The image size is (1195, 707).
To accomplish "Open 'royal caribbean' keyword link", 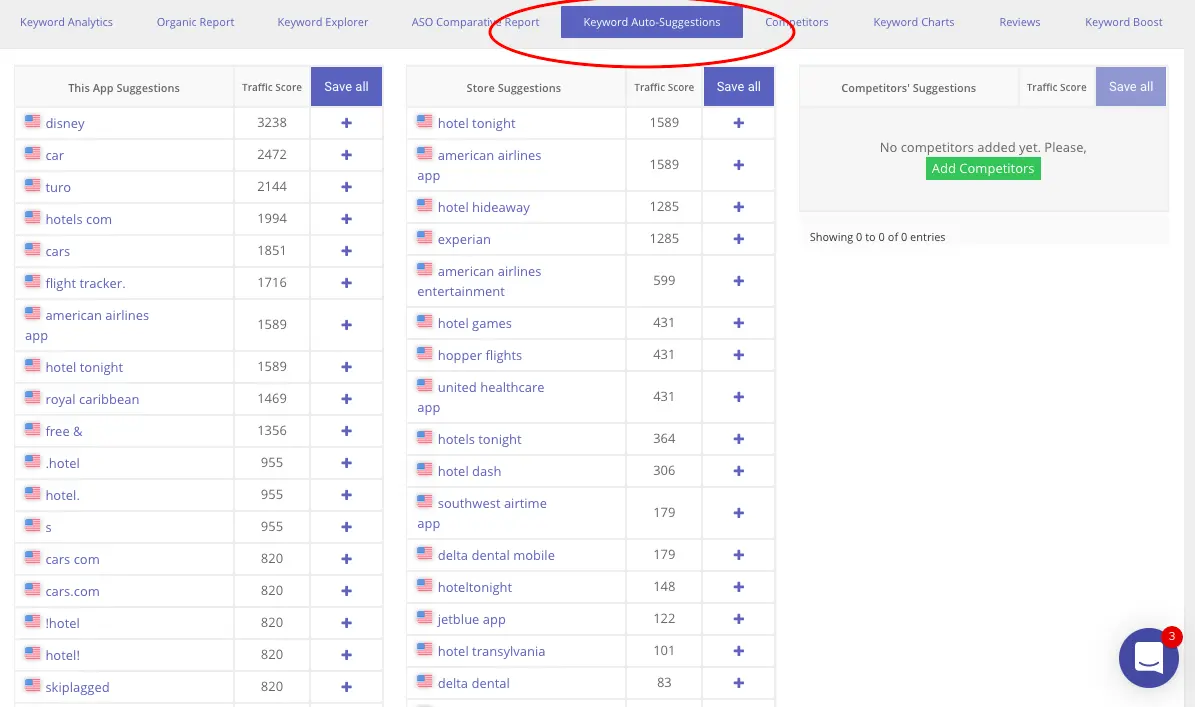I will (92, 399).
